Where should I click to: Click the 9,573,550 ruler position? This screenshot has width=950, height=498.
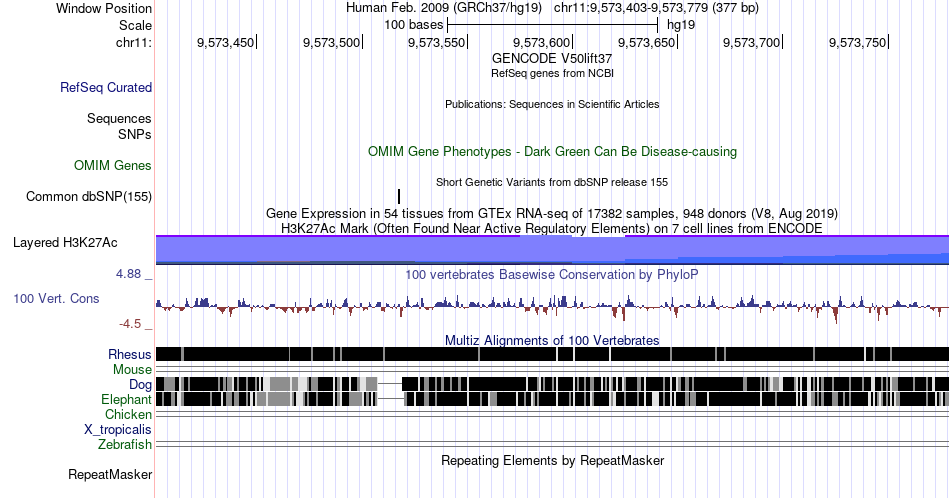click(x=436, y=42)
